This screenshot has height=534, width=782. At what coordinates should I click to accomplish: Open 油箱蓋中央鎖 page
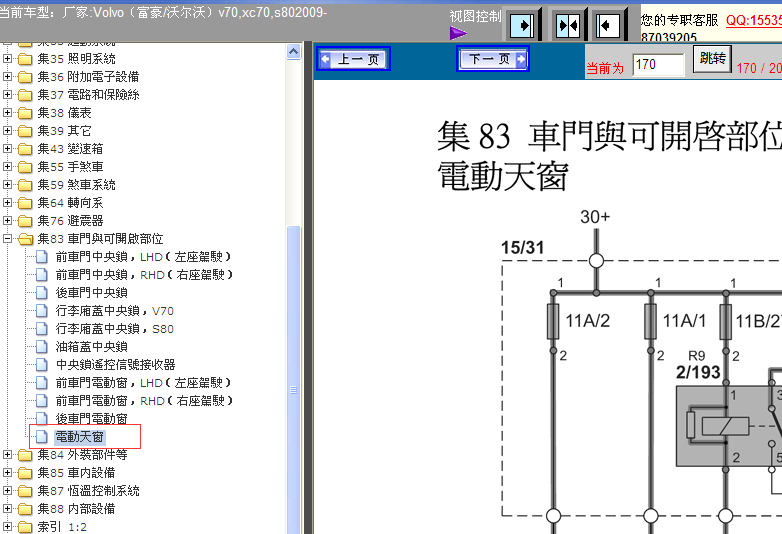[91, 347]
